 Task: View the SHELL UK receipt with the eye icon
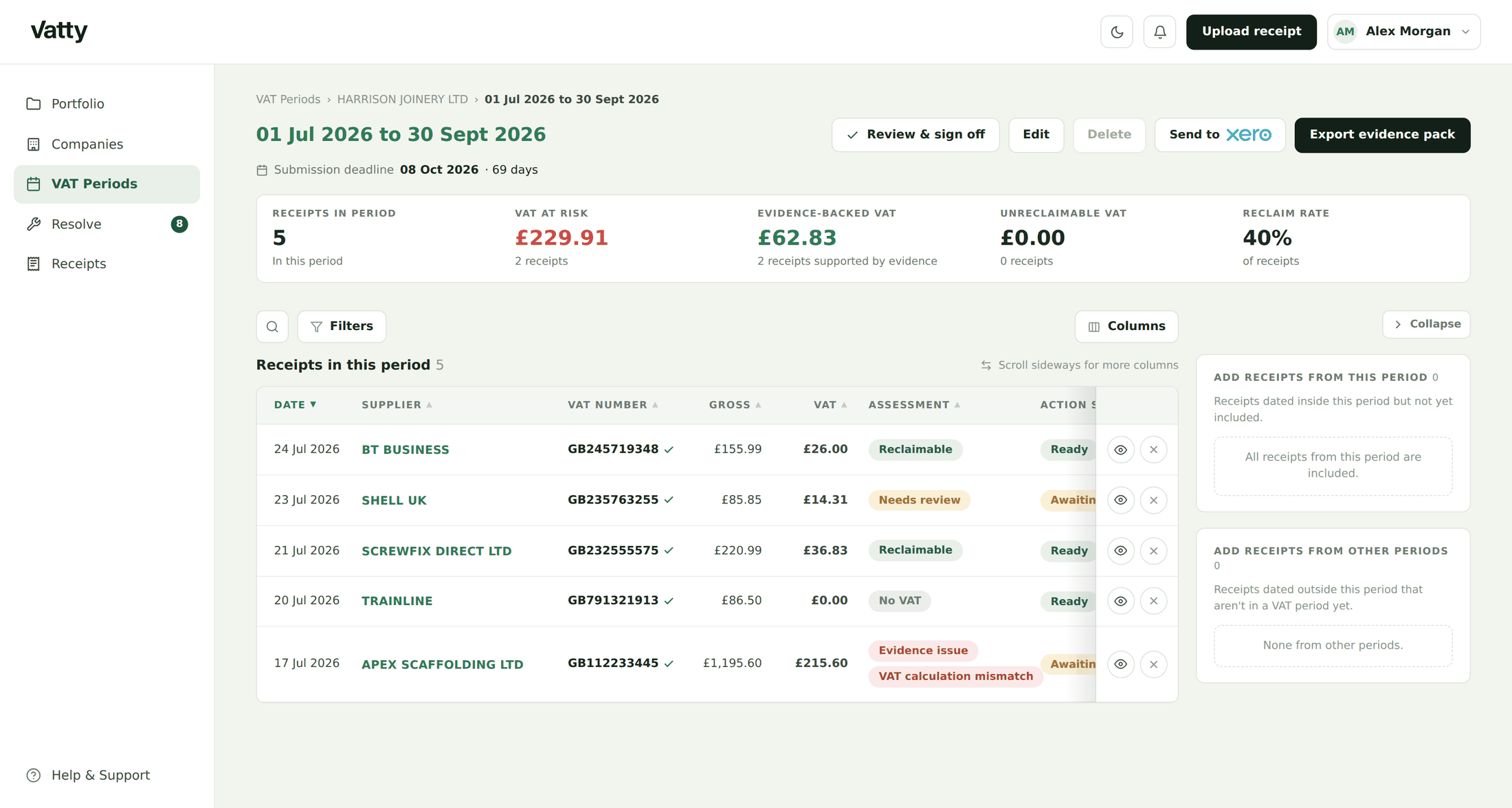coord(1120,501)
